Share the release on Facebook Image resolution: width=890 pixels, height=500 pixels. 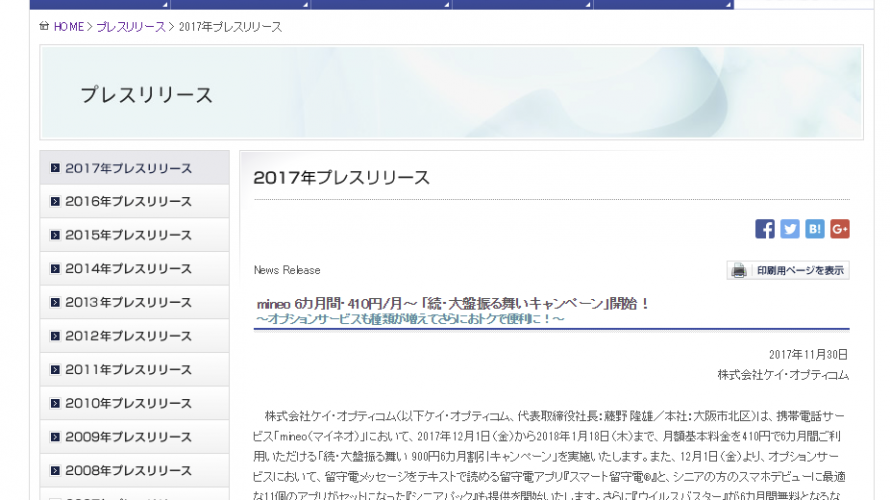(765, 229)
